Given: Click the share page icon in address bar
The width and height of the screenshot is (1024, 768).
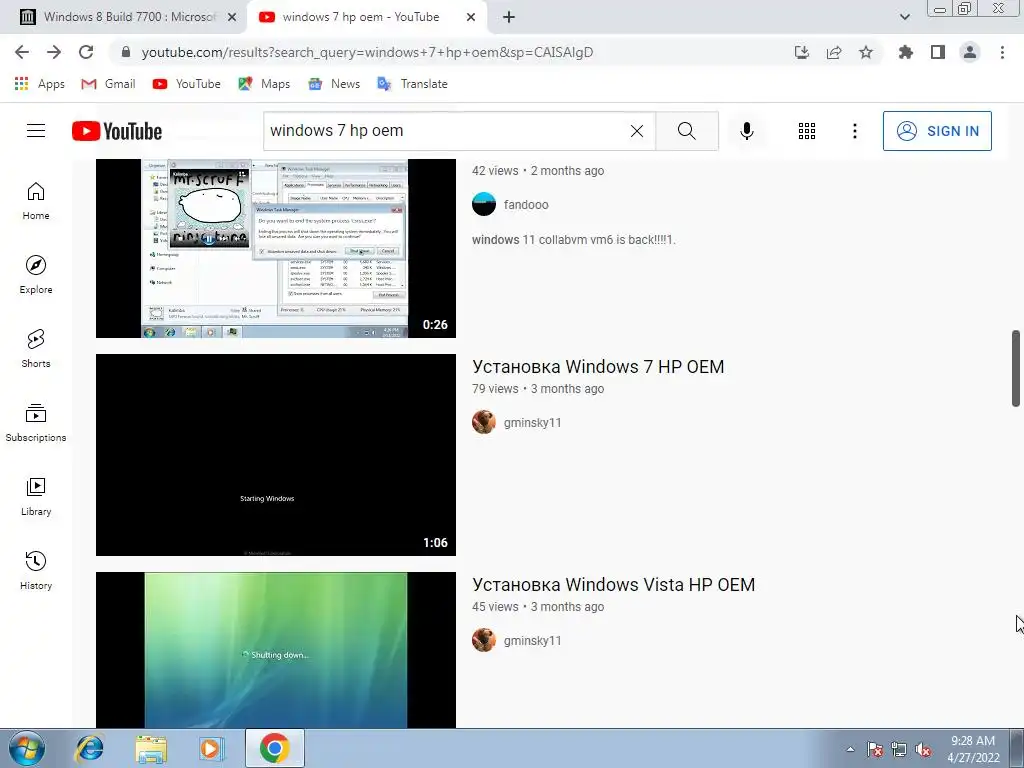Looking at the screenshot, I should (834, 52).
